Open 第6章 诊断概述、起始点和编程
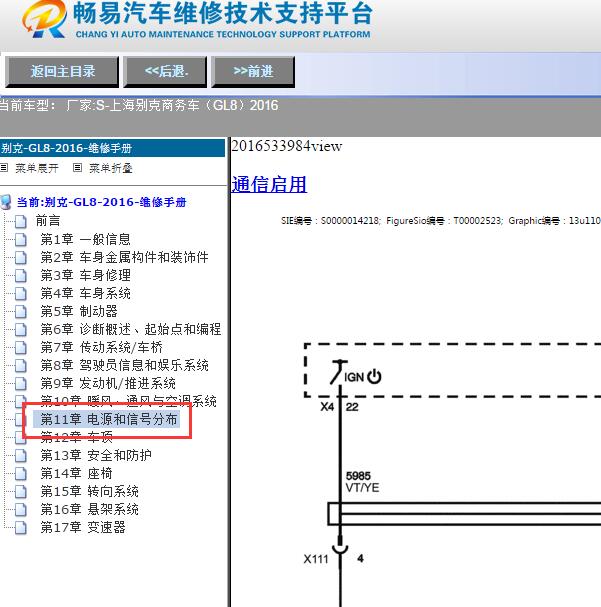 pyautogui.click(x=131, y=329)
